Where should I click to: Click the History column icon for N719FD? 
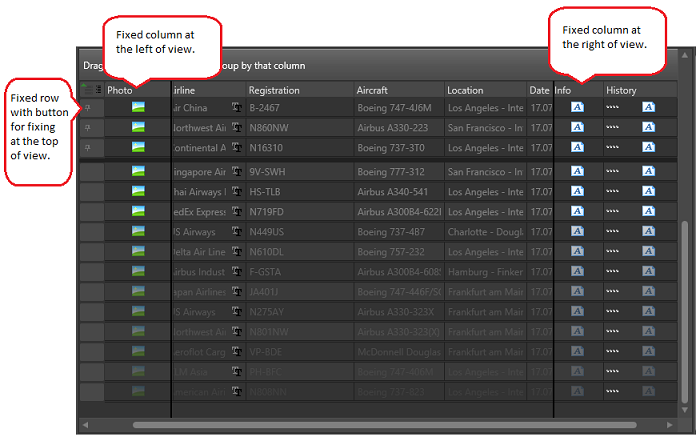click(x=649, y=211)
